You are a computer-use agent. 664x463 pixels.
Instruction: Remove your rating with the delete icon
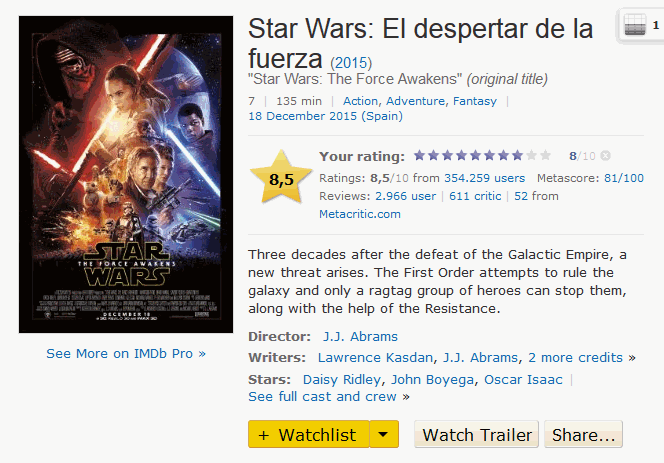606,156
